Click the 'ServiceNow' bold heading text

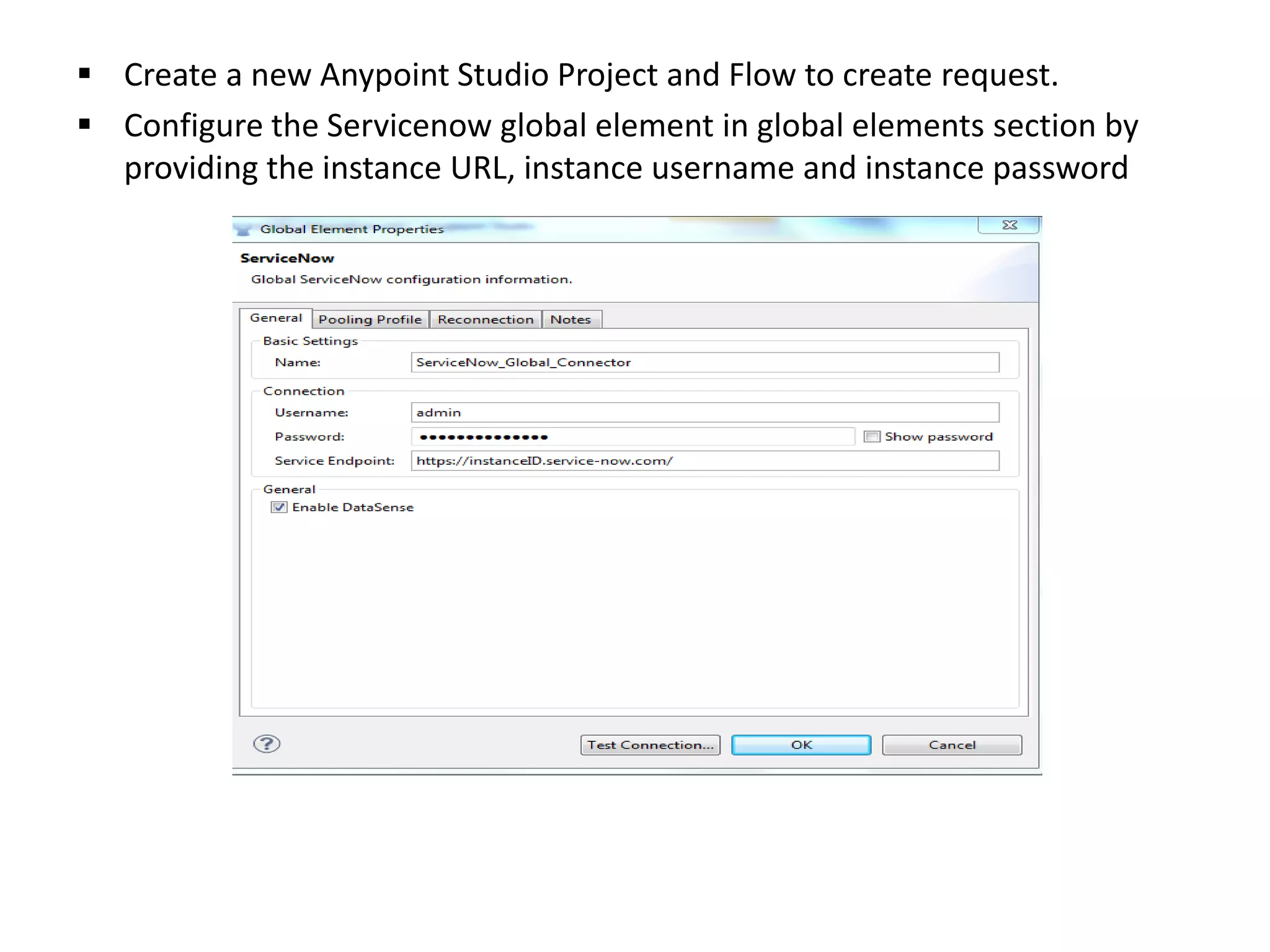click(287, 258)
